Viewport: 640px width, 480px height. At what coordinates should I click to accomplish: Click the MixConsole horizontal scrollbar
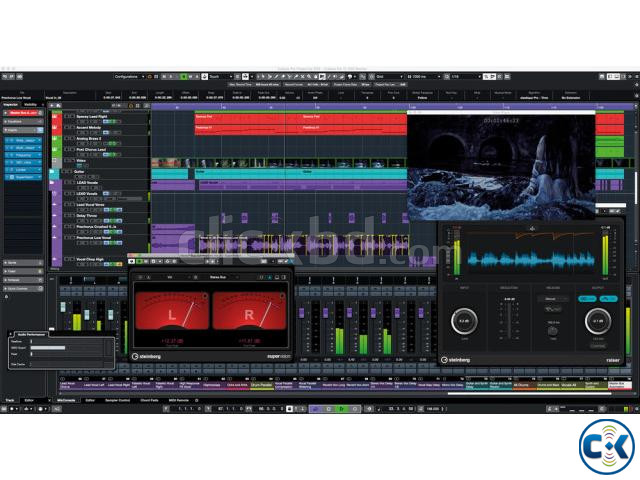pyautogui.click(x=529, y=394)
